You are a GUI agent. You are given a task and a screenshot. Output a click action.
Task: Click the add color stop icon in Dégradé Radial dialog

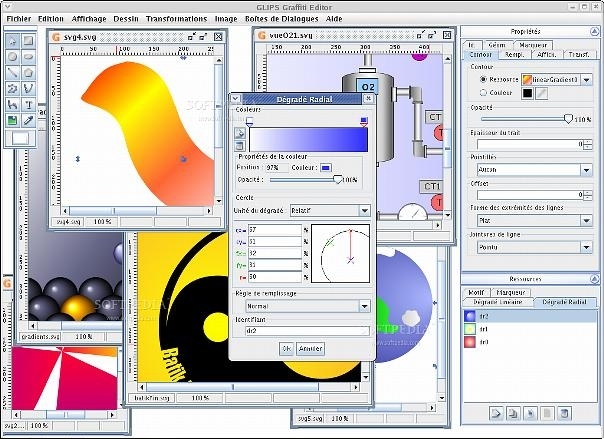click(240, 133)
